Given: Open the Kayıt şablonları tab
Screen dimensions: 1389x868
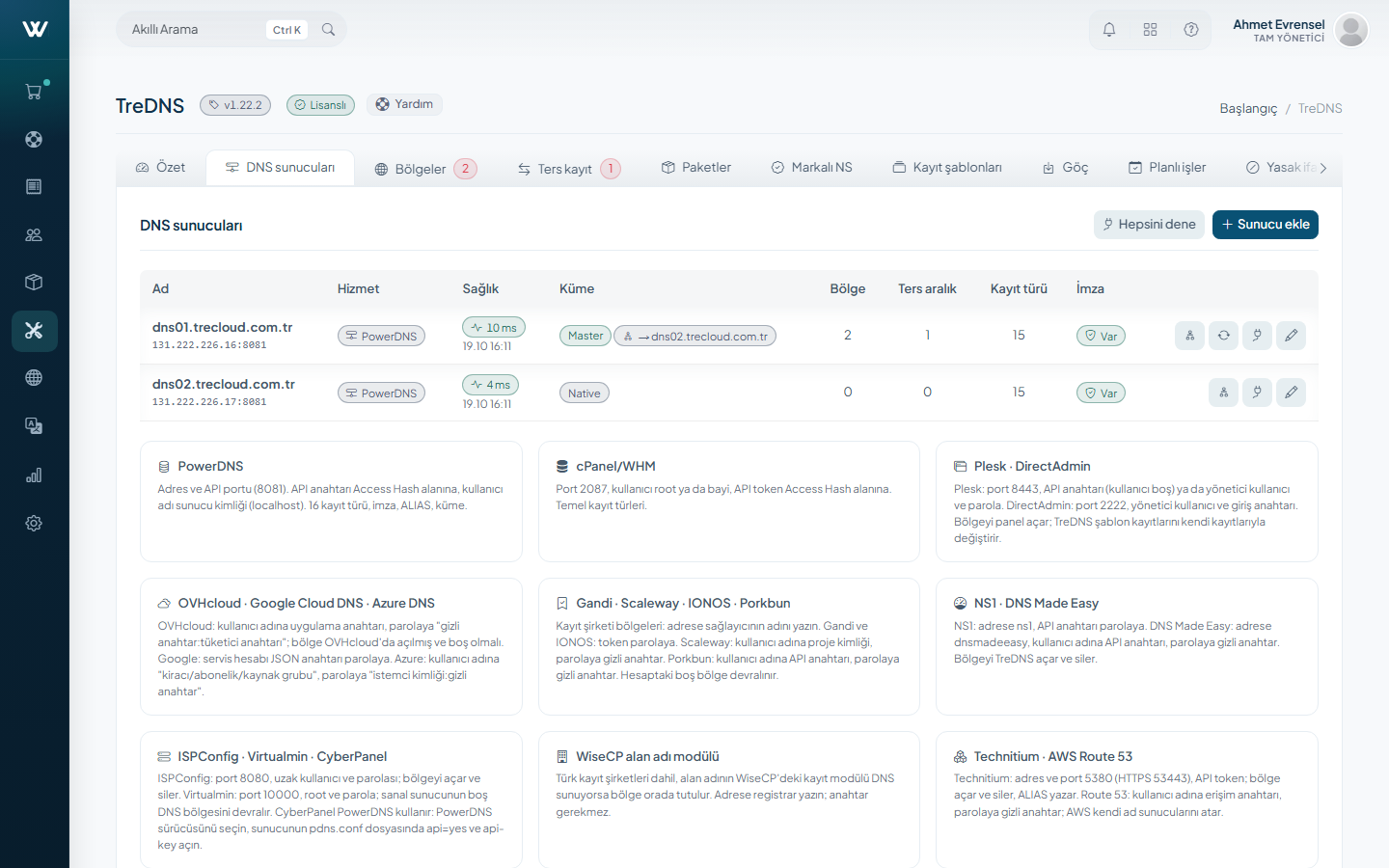Looking at the screenshot, I should [x=946, y=168].
